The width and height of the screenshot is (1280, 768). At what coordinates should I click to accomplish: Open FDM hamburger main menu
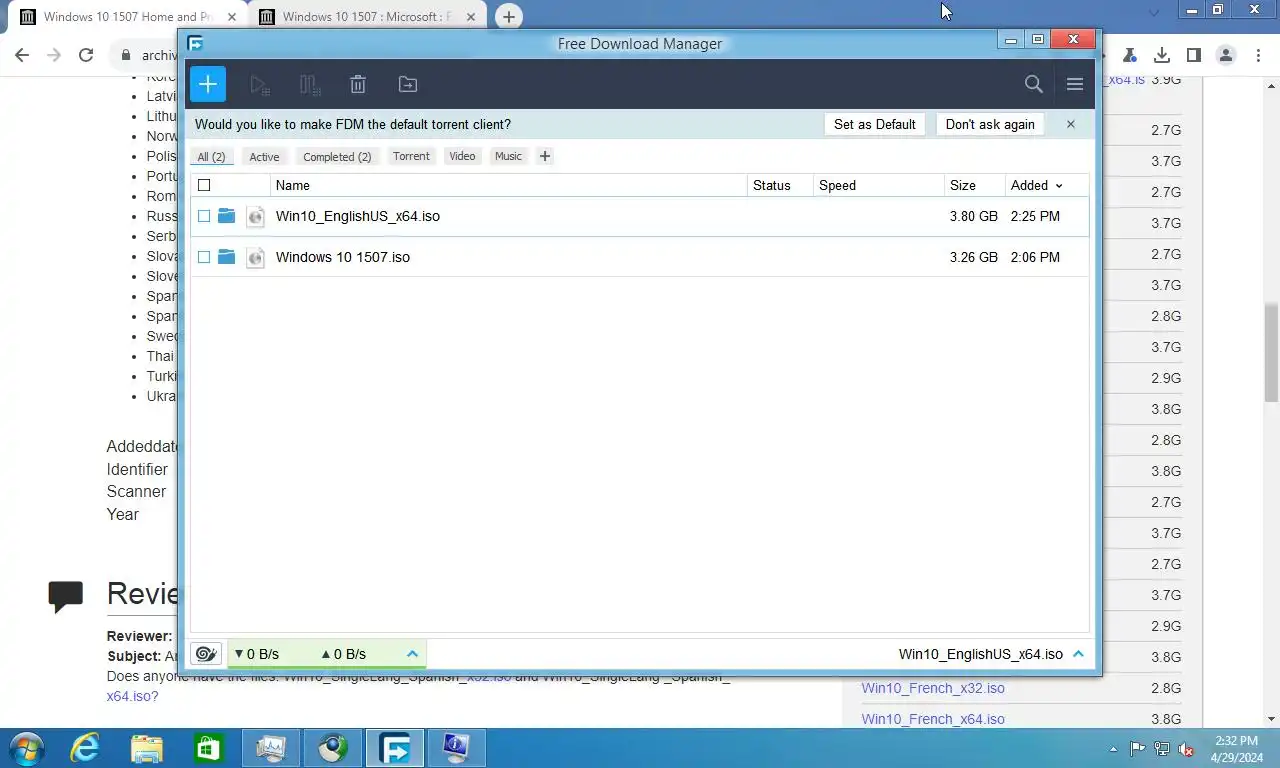click(1075, 85)
